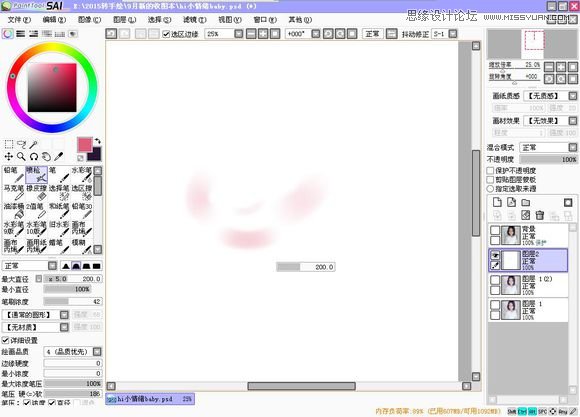Toggle the 详细设置 detailed settings checkbox
The height and width of the screenshot is (417, 580).
pos(5,340)
